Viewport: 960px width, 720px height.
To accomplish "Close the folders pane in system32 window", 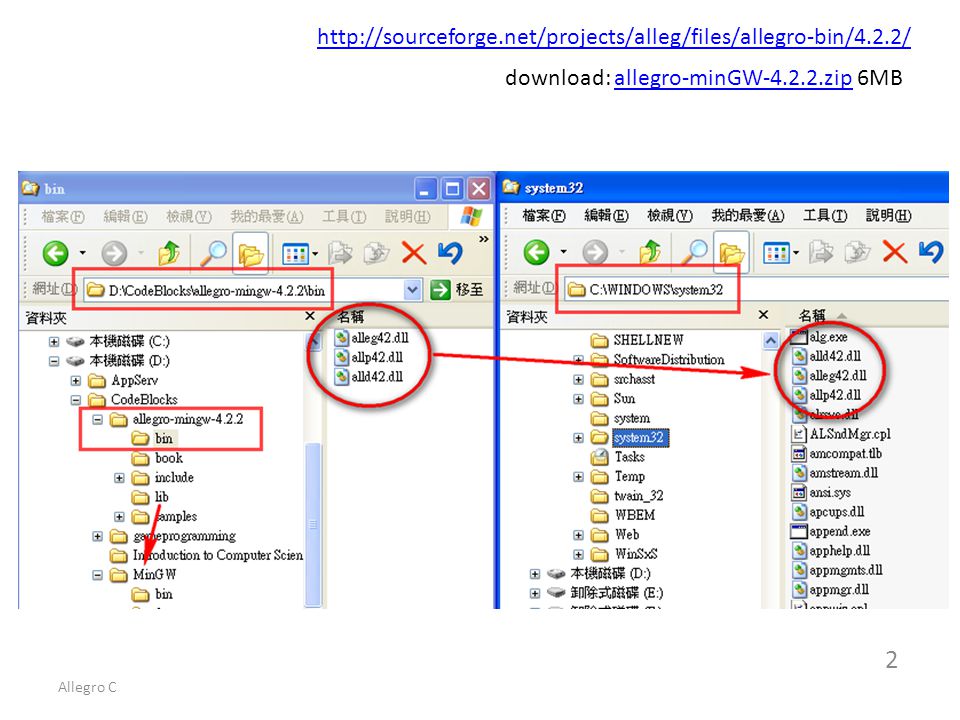I will pyautogui.click(x=763, y=315).
